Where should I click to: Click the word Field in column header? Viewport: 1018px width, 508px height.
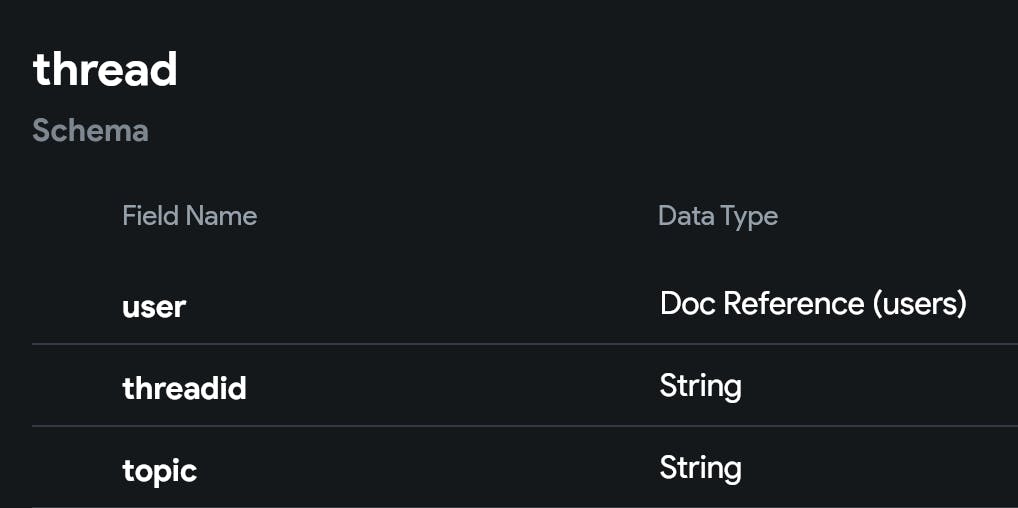(x=150, y=216)
